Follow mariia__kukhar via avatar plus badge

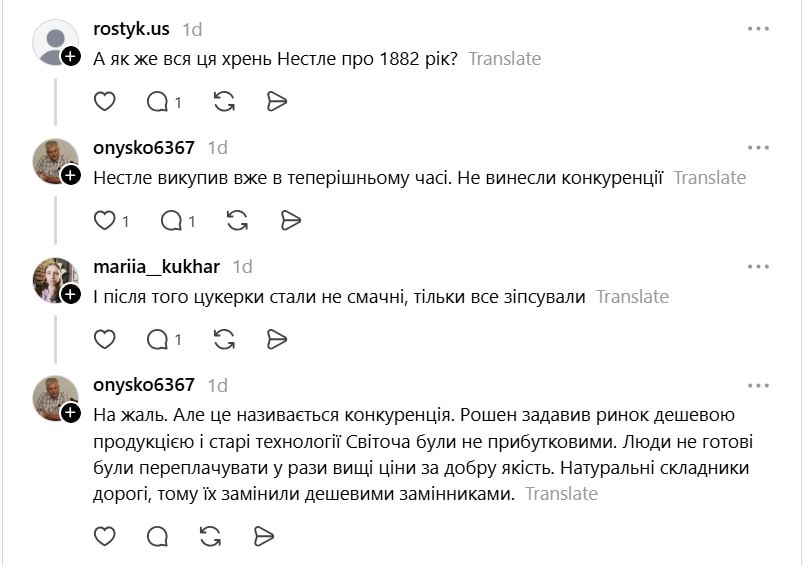coord(70,294)
